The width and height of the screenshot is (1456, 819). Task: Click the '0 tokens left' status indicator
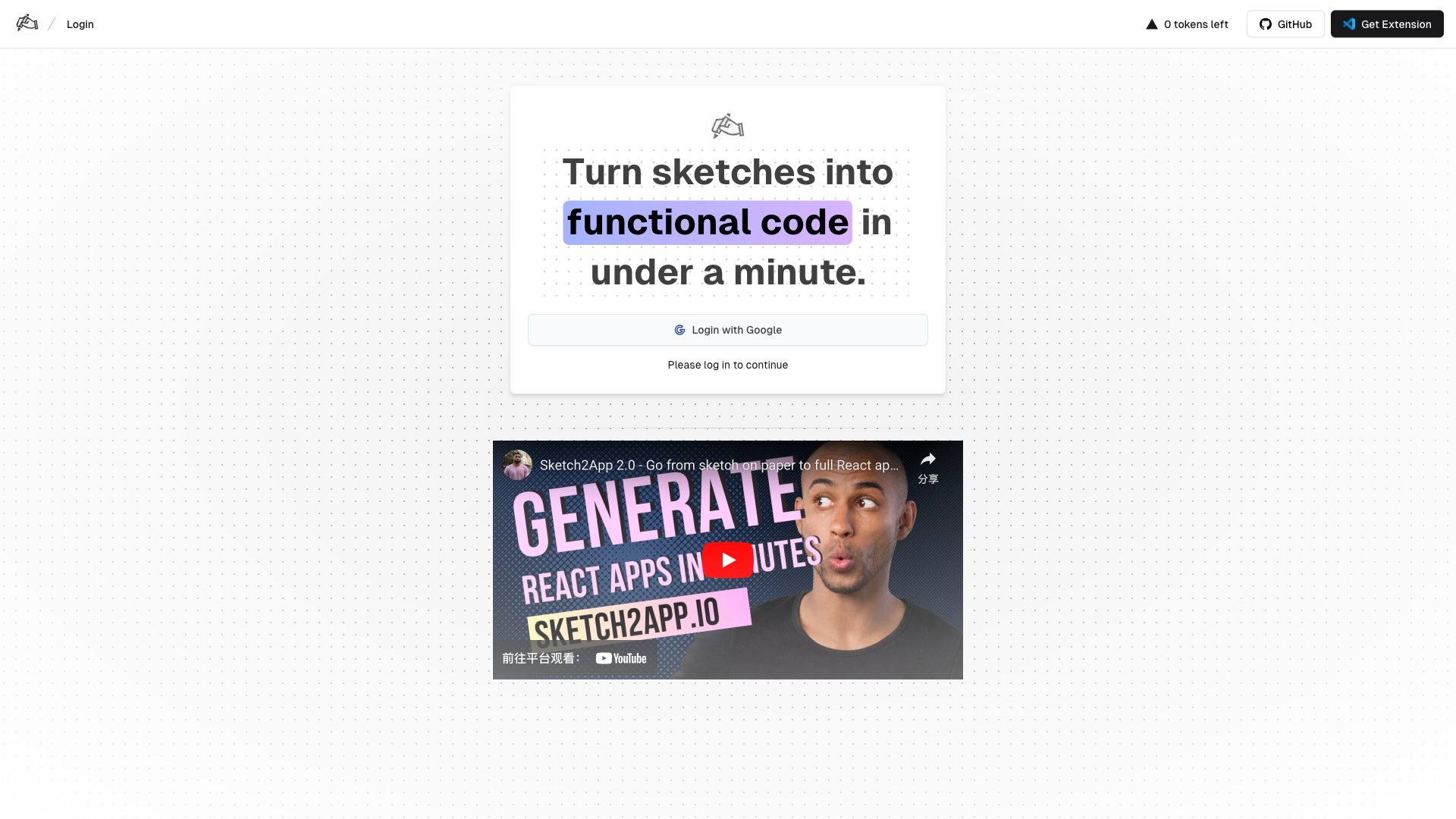[x=1186, y=23]
